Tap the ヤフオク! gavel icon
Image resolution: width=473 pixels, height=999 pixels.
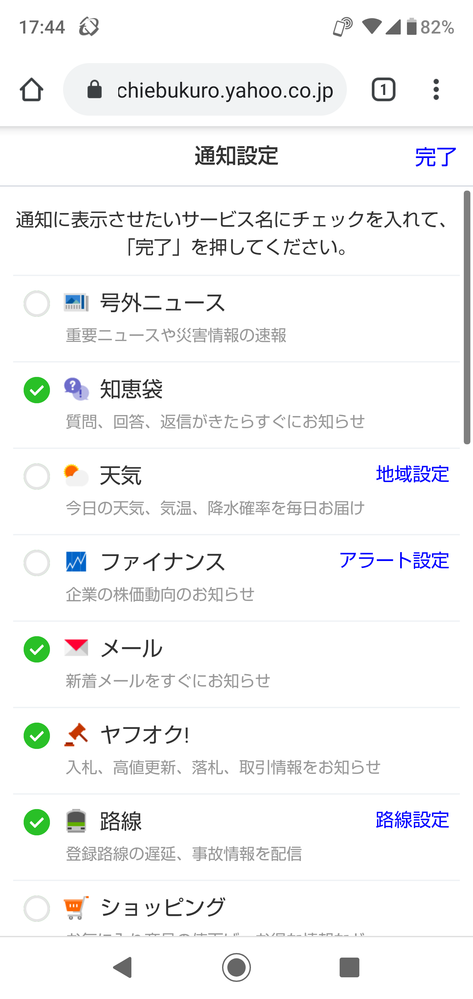click(x=76, y=735)
